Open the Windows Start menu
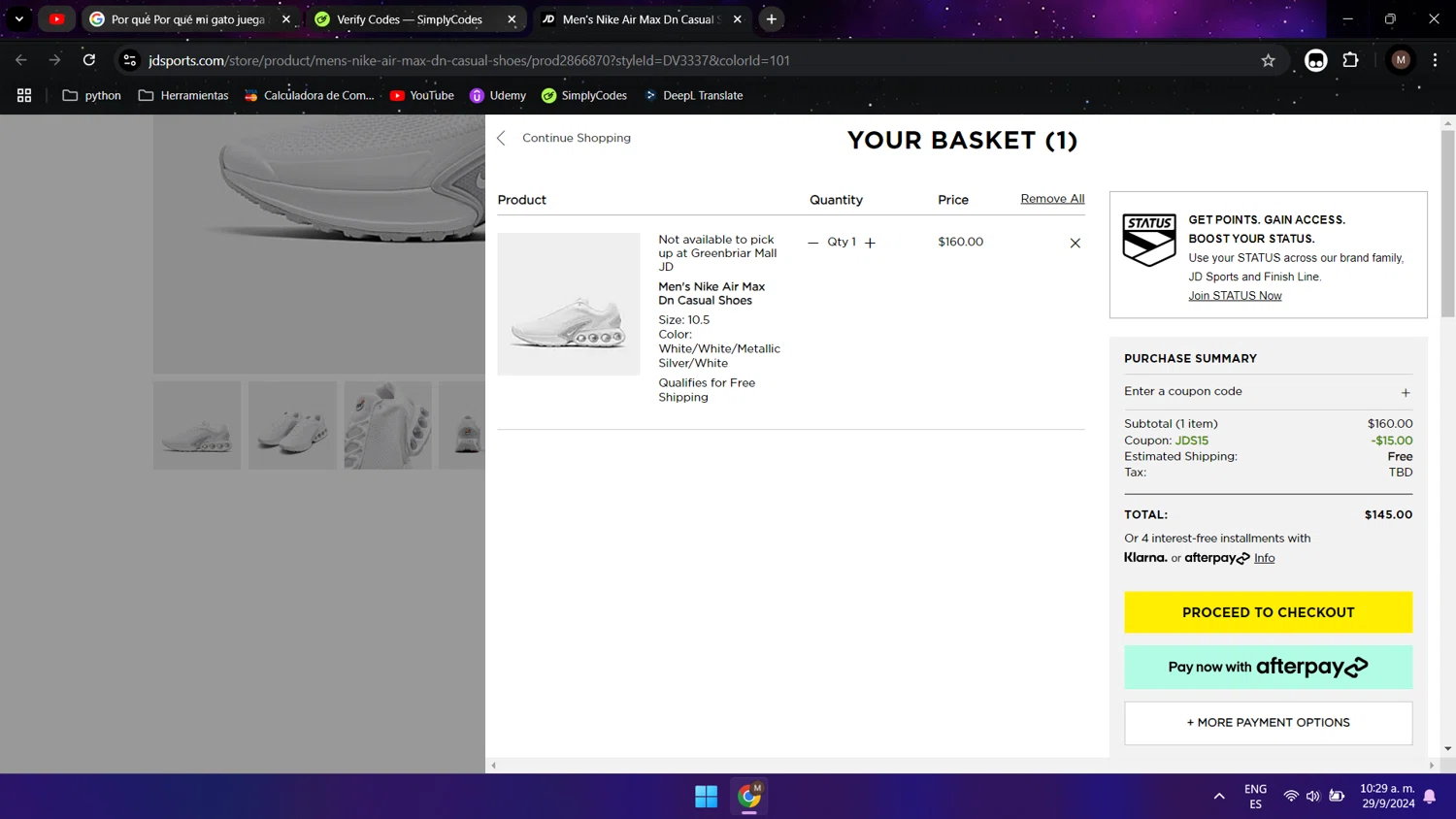Image resolution: width=1456 pixels, height=819 pixels. pos(706,797)
